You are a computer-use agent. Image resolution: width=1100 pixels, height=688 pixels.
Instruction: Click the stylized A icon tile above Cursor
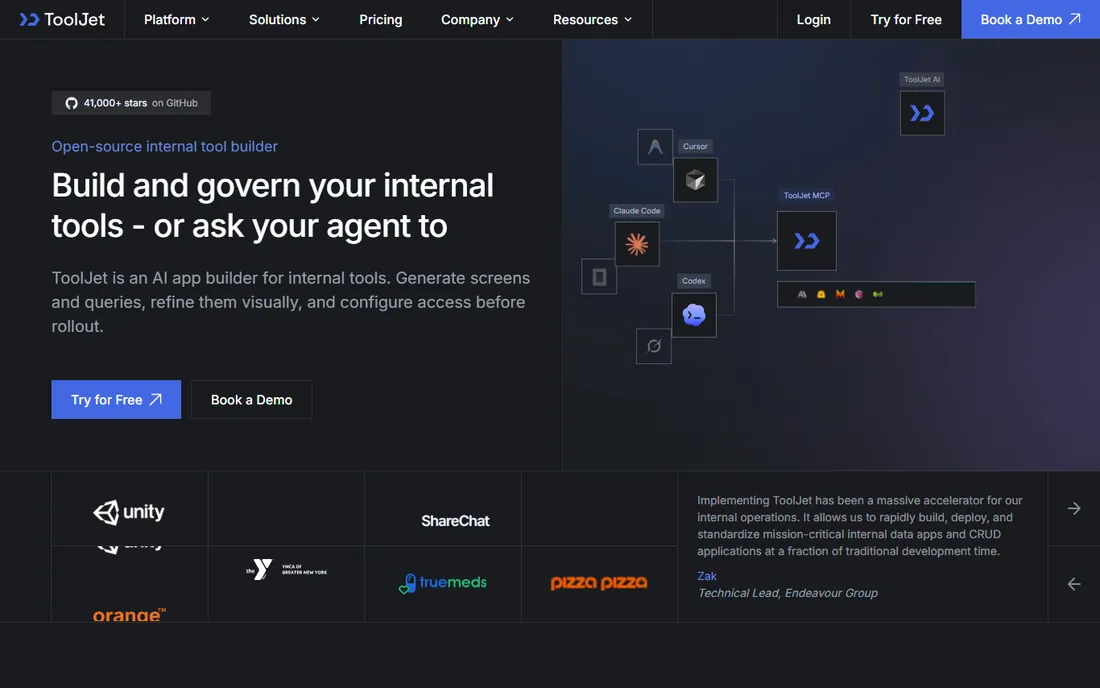click(x=655, y=147)
